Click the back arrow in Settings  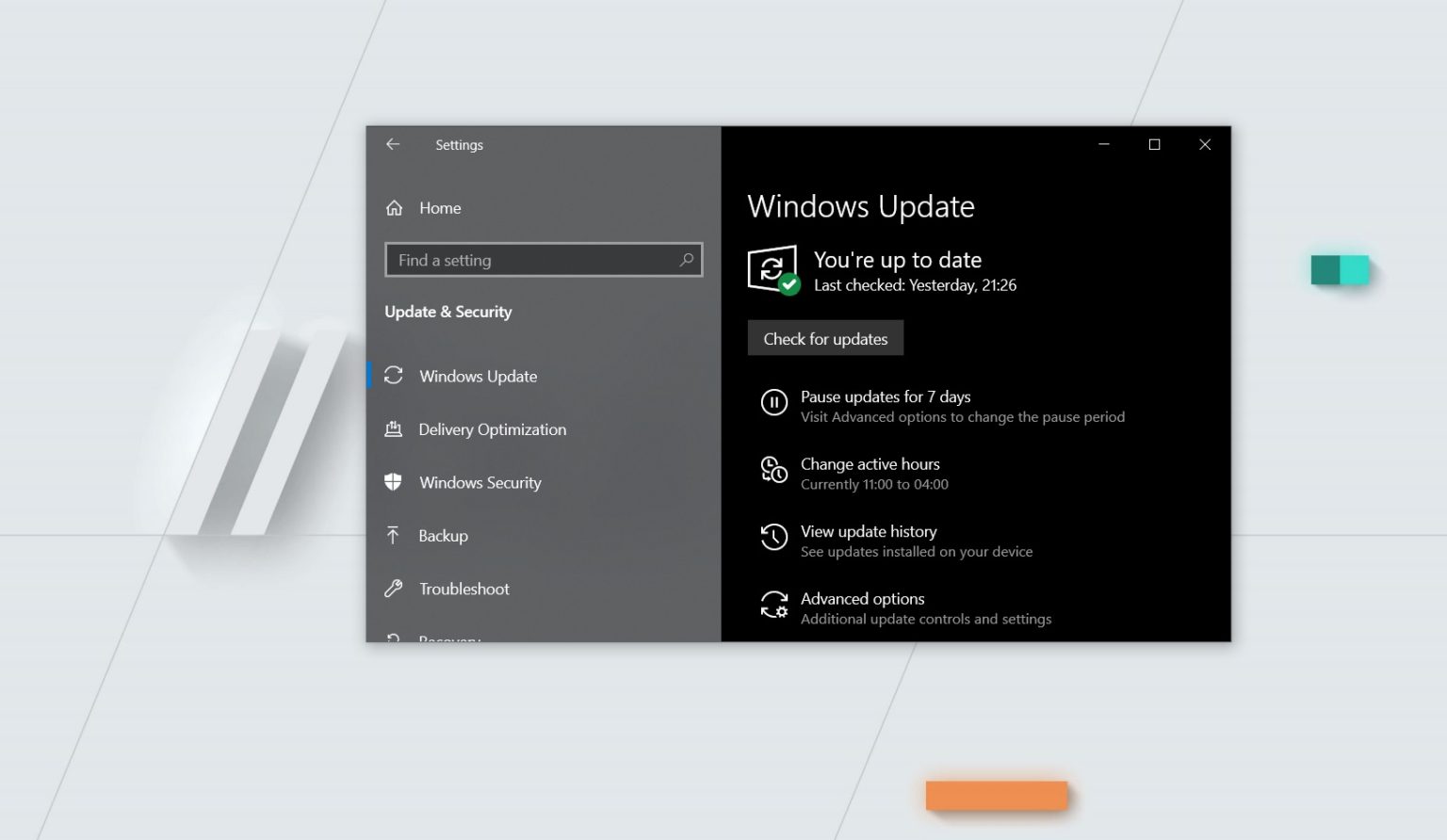pyautogui.click(x=393, y=144)
